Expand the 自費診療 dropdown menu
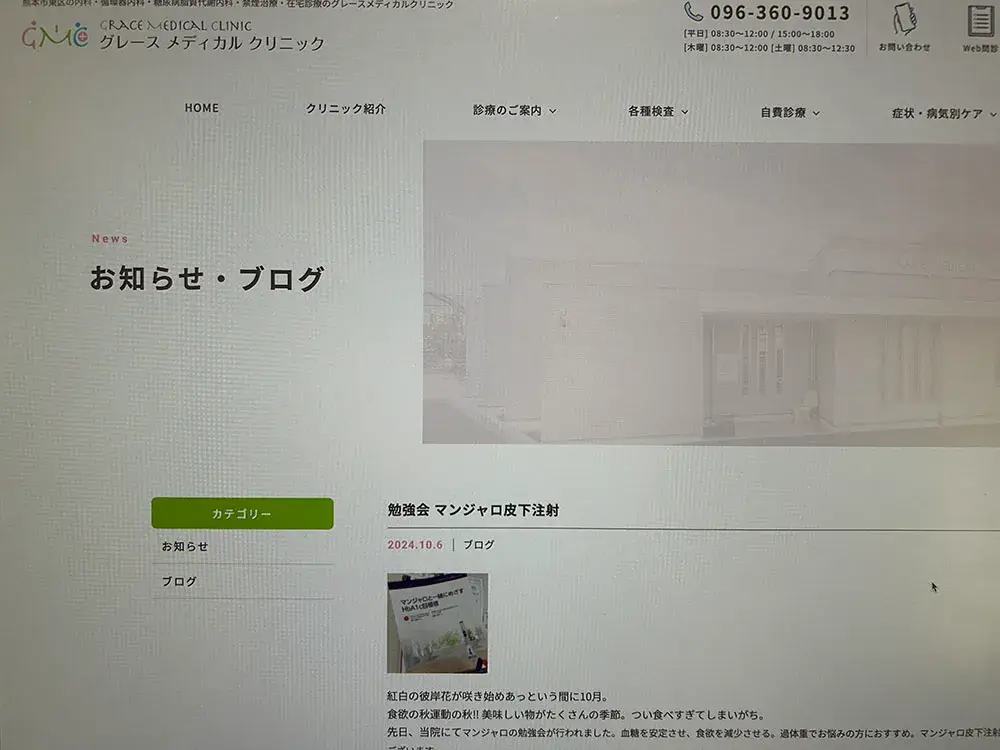Screen dimensions: 1000x750 pyautogui.click(x=790, y=113)
